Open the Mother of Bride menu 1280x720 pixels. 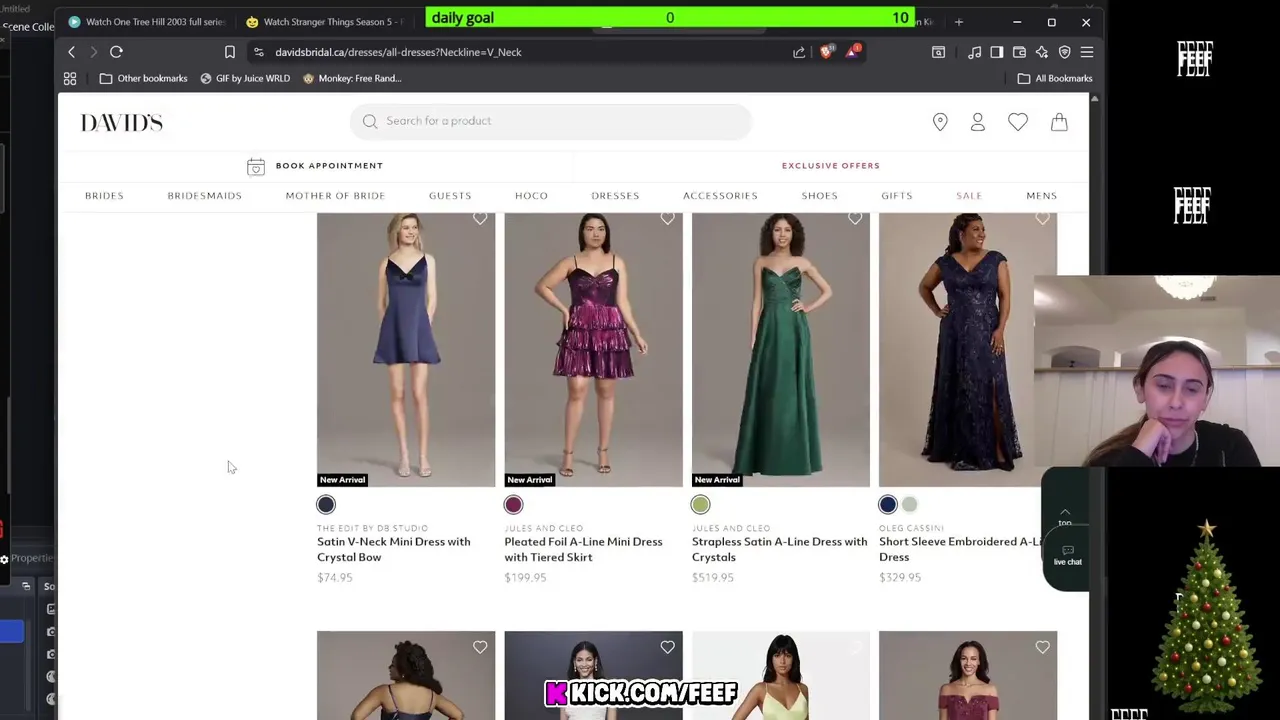(x=335, y=196)
